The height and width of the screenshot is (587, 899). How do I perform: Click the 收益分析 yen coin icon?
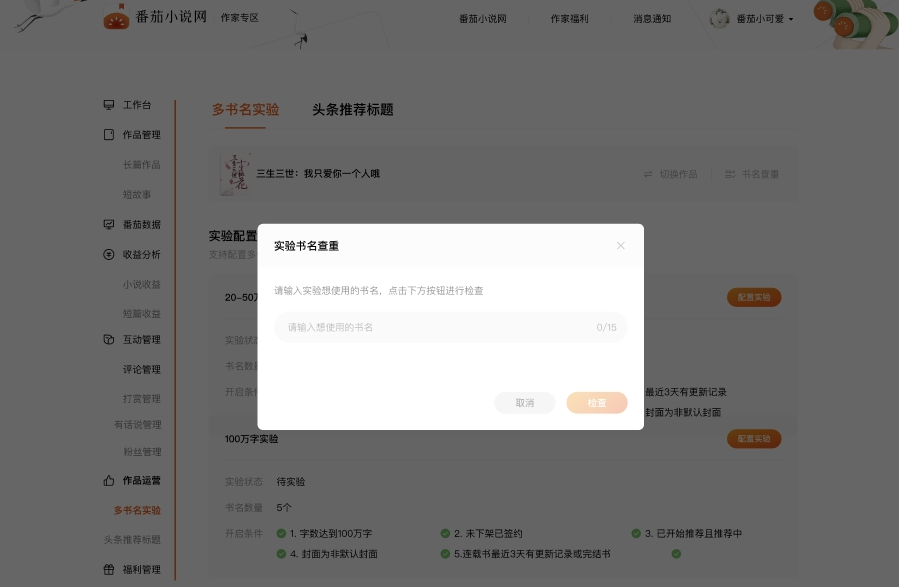coord(109,254)
